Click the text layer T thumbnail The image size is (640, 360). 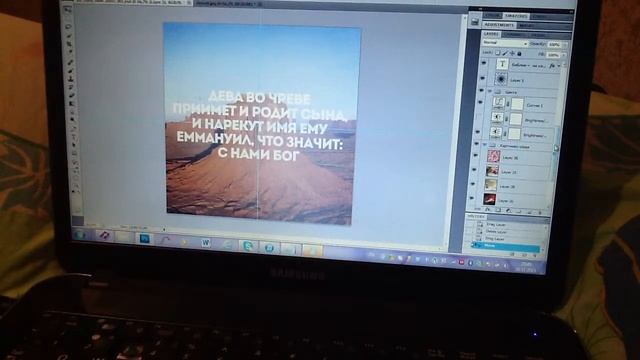502,64
